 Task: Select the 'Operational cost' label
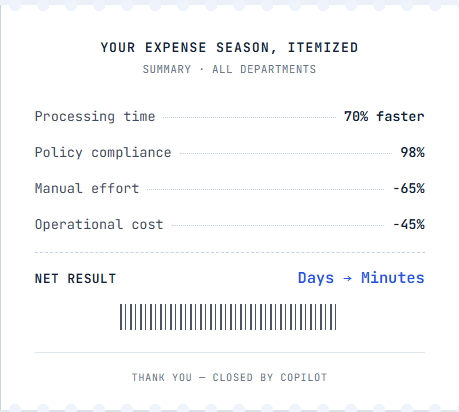(99, 225)
